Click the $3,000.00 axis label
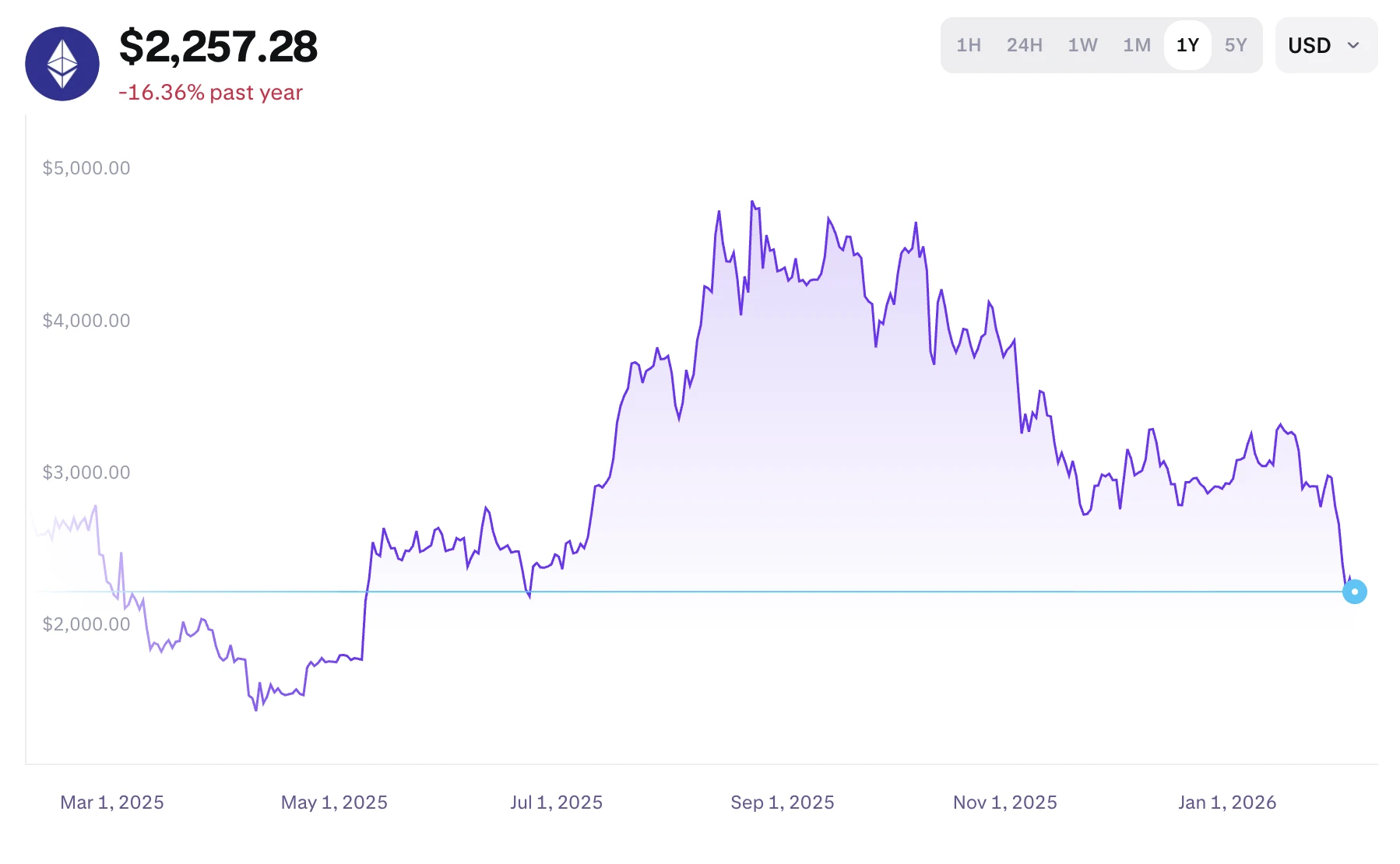1400x864 pixels. pos(87,472)
